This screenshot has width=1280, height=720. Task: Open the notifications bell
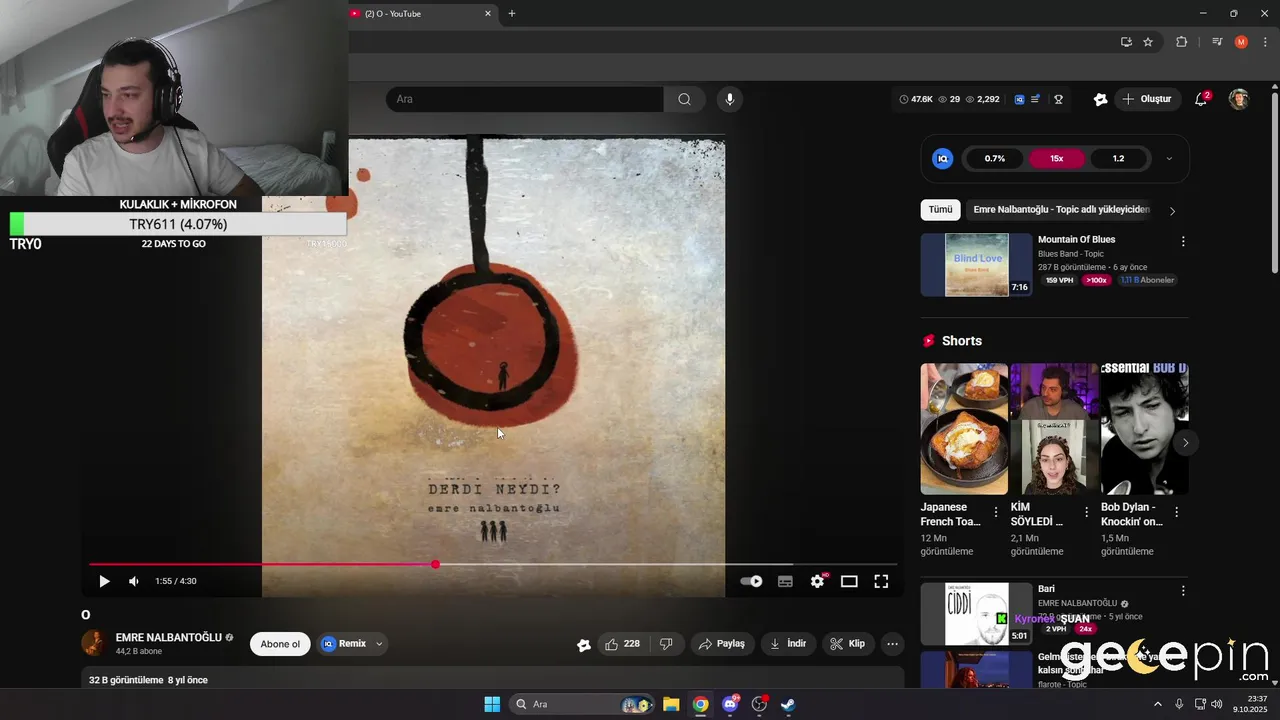coord(1201,99)
